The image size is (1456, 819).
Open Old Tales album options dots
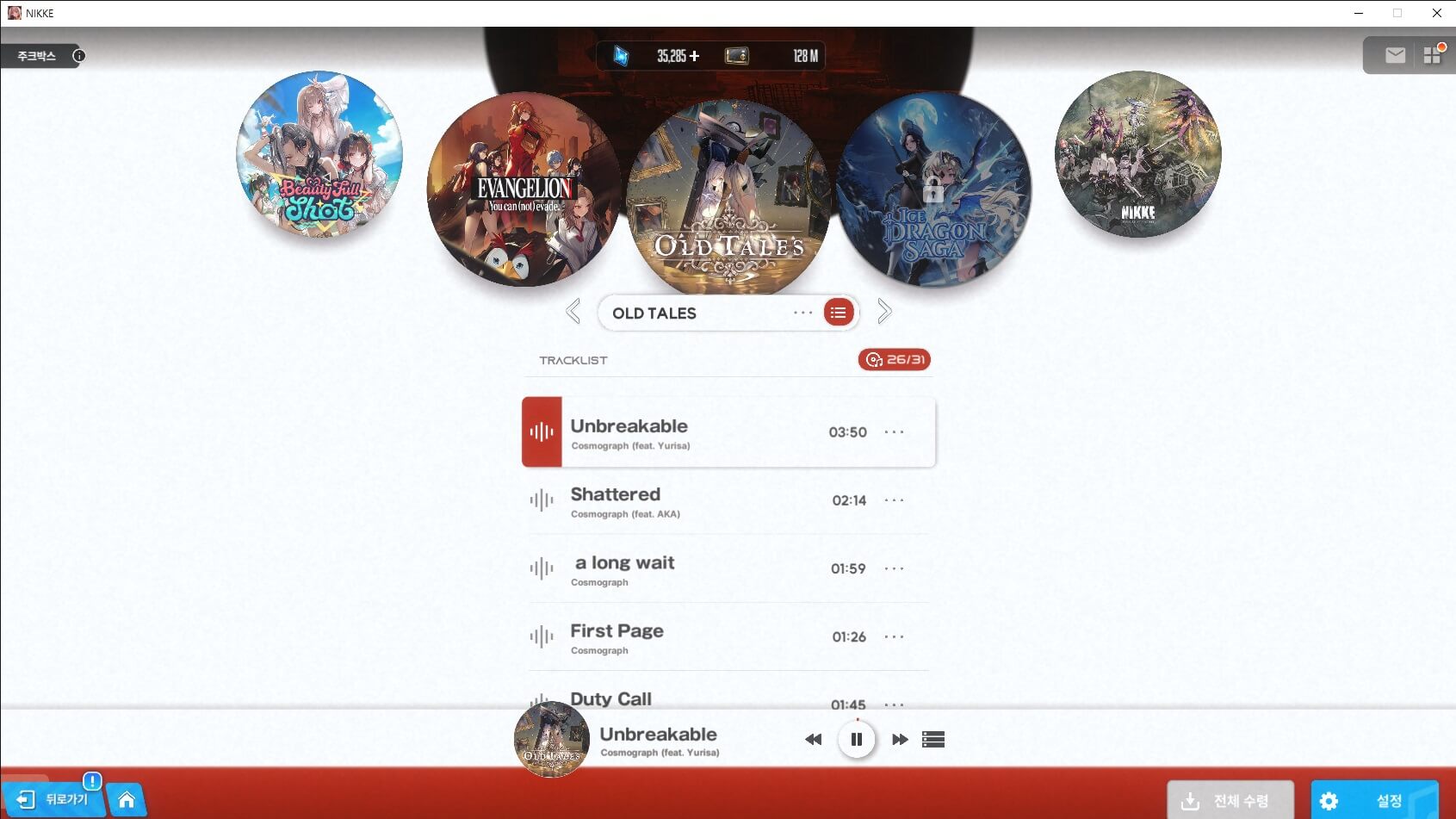802,313
